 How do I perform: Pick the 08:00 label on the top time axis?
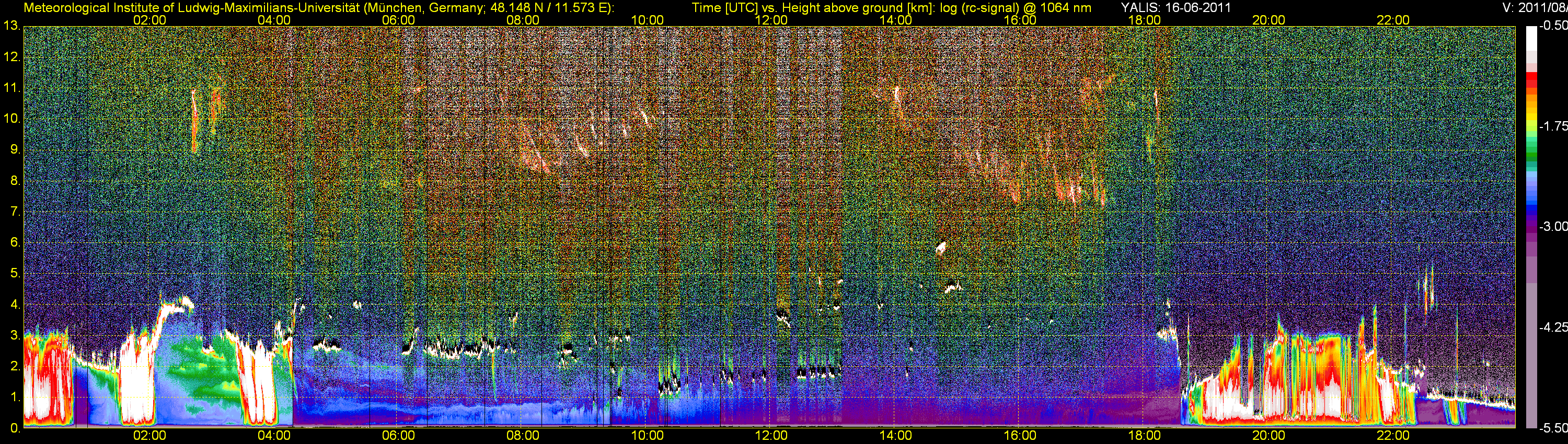523,20
